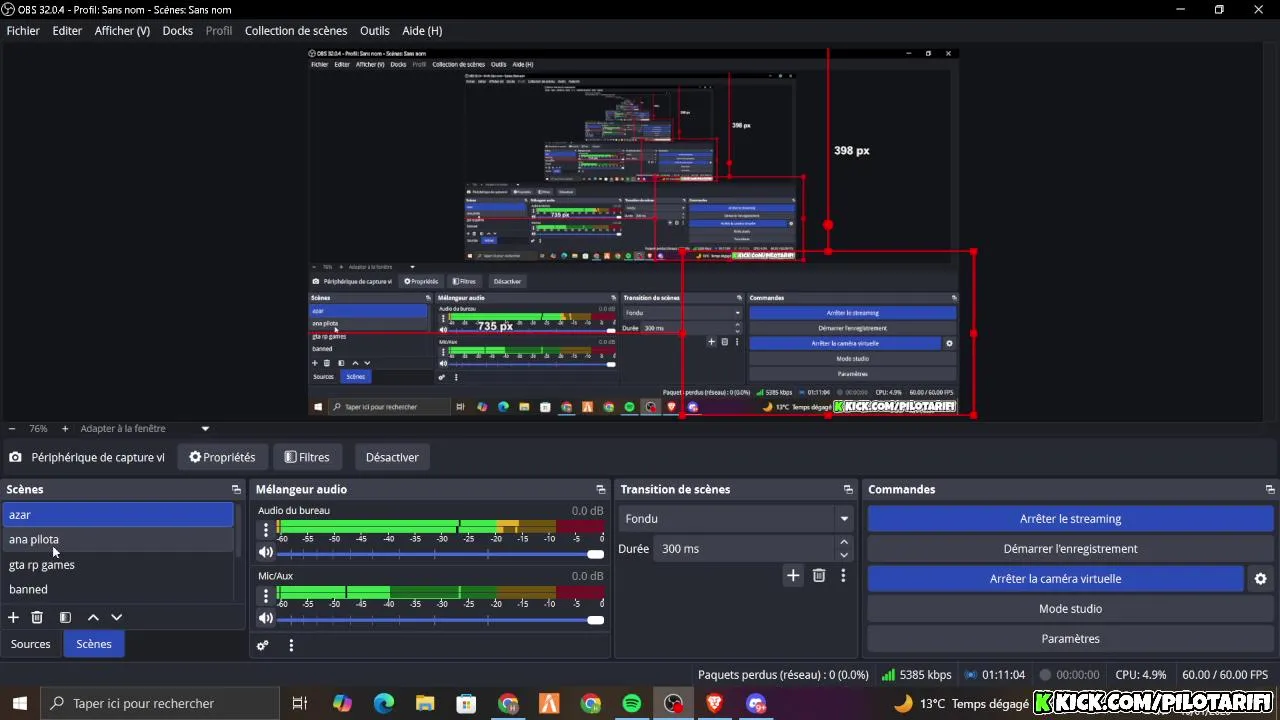Select the banned scene
The image size is (1280, 720).
[118, 590]
